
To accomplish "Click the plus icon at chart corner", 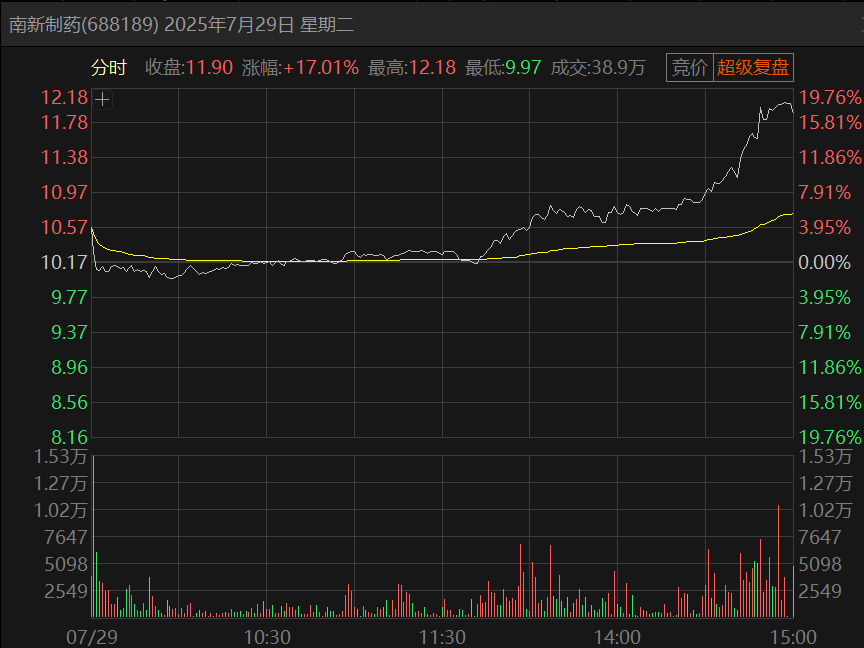I will (102, 100).
